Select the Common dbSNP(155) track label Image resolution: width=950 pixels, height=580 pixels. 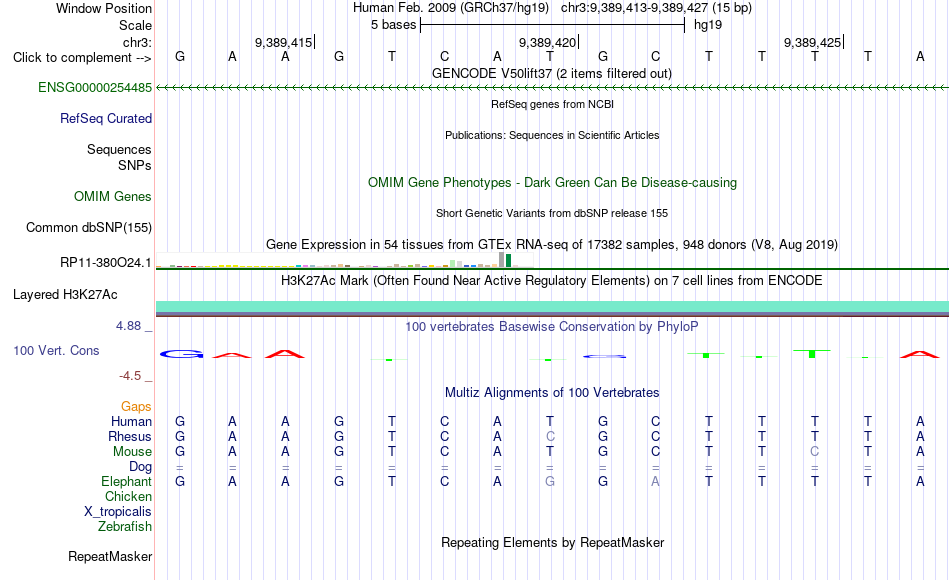click(x=88, y=227)
